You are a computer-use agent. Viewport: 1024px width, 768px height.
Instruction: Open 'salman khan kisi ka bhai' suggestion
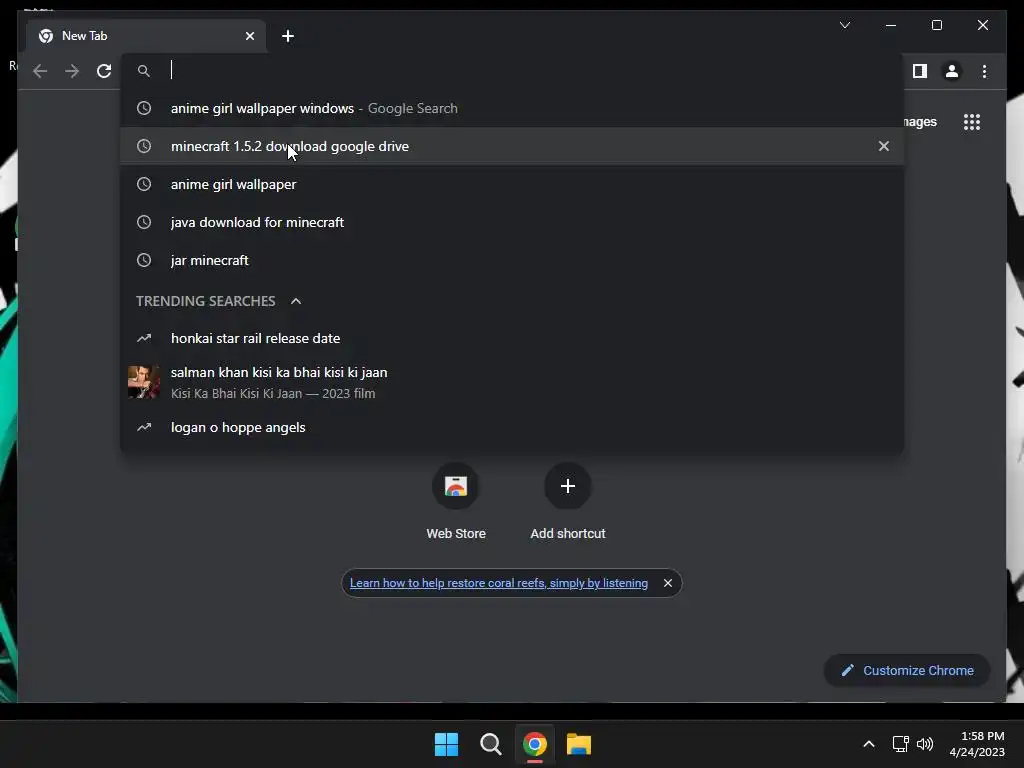[512, 382]
